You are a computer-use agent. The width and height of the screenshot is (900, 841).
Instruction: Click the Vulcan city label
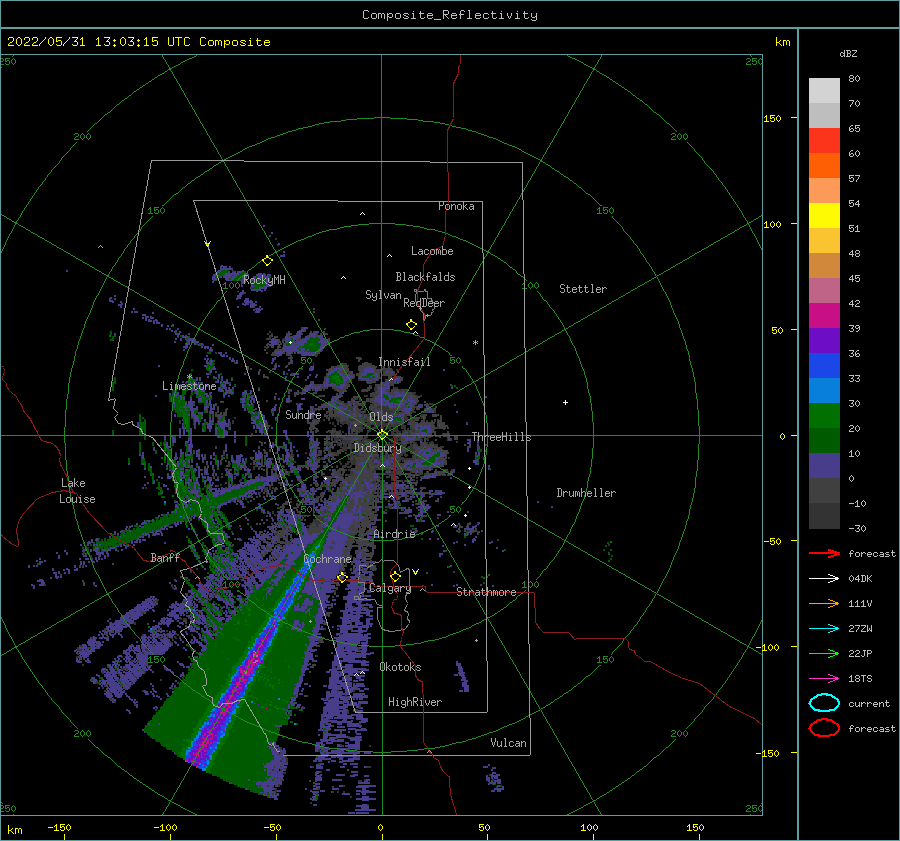[x=508, y=743]
